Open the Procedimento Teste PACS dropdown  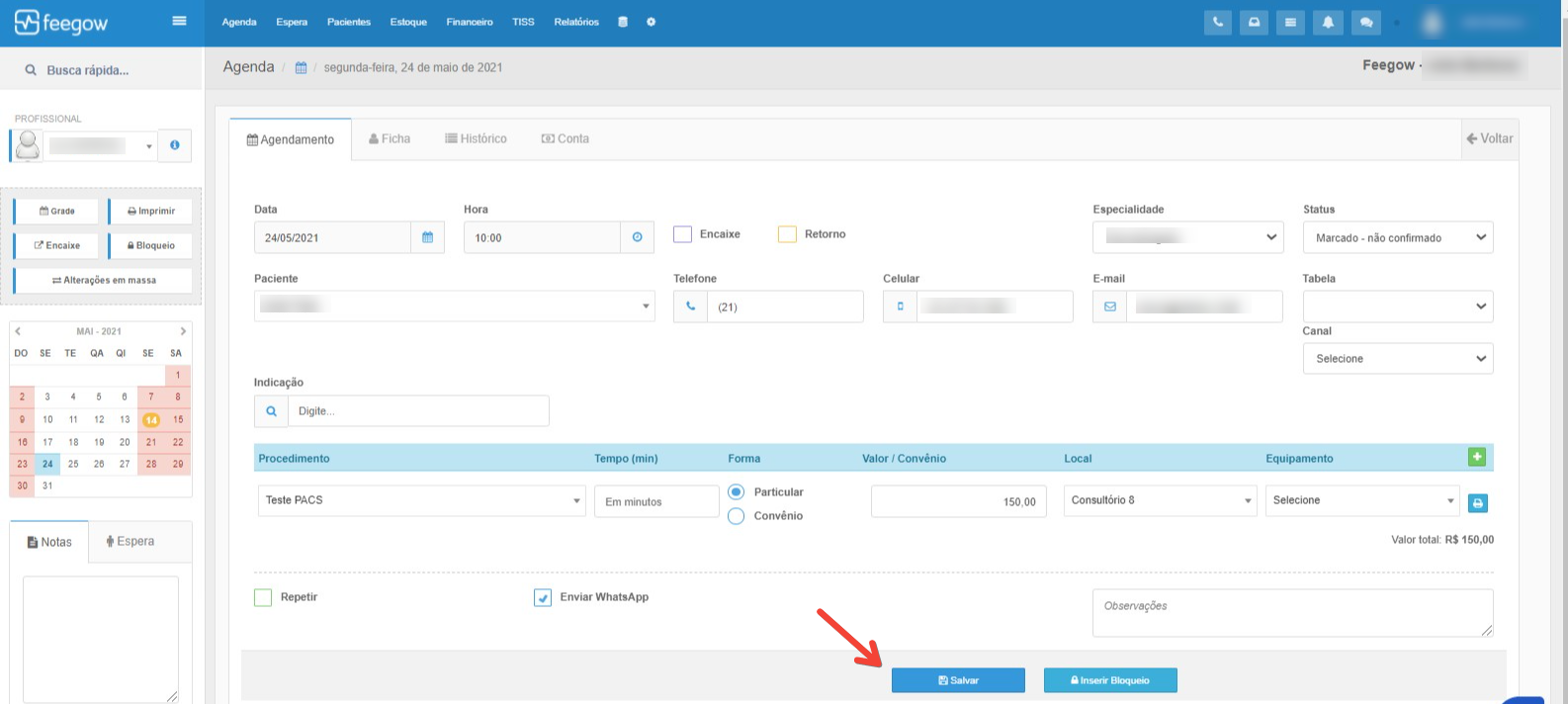point(422,500)
